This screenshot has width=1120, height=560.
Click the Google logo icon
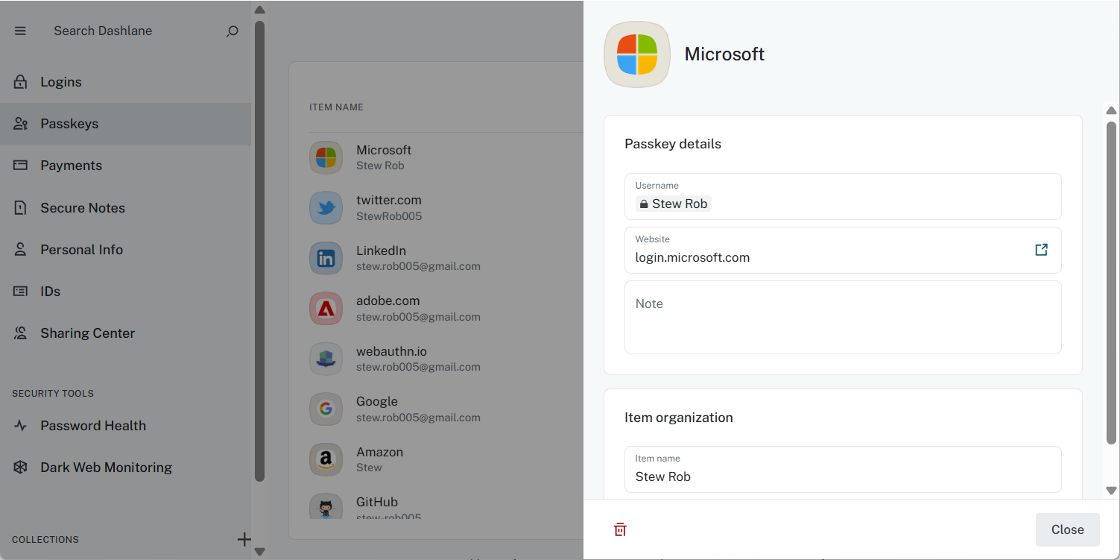[326, 409]
